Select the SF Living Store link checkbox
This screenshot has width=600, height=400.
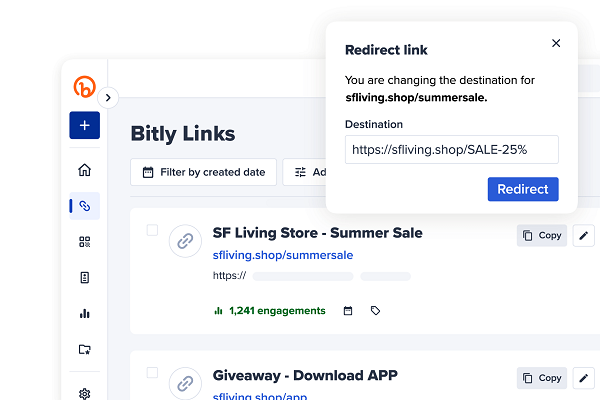(x=152, y=230)
